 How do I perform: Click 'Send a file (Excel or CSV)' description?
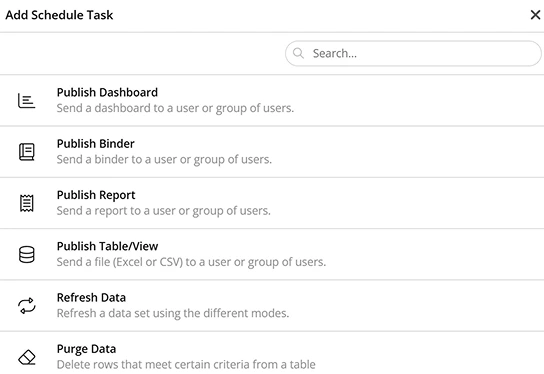tap(191, 262)
